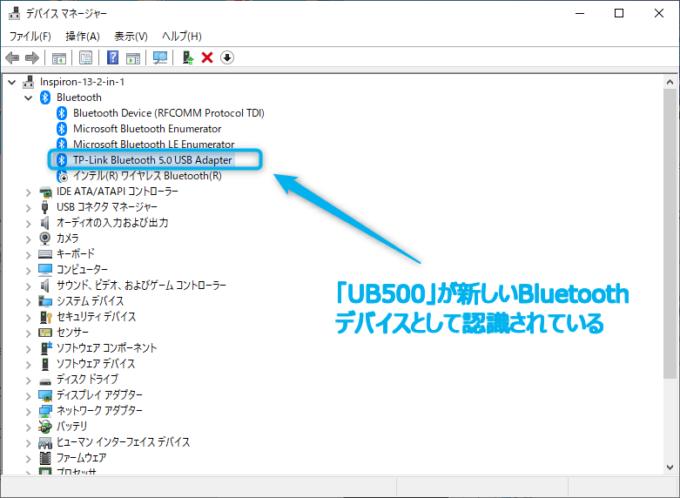Expand オーディオの入力および出力 node
Screen dimensions: 680x498
(29, 223)
